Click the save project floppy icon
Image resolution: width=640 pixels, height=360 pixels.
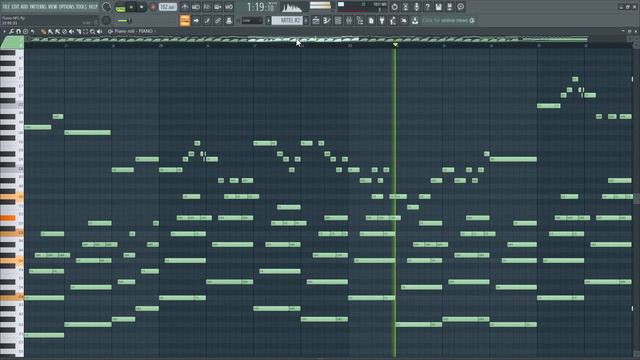(x=438, y=7)
